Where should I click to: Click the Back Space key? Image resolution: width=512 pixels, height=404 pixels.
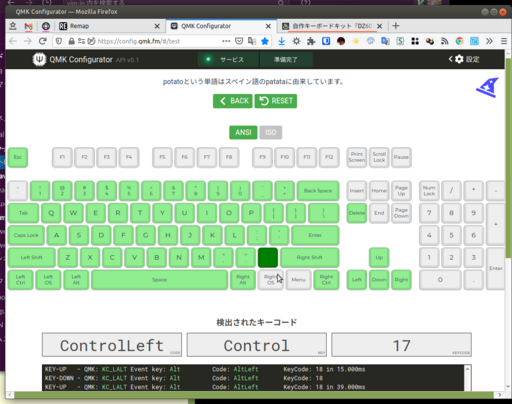318,191
